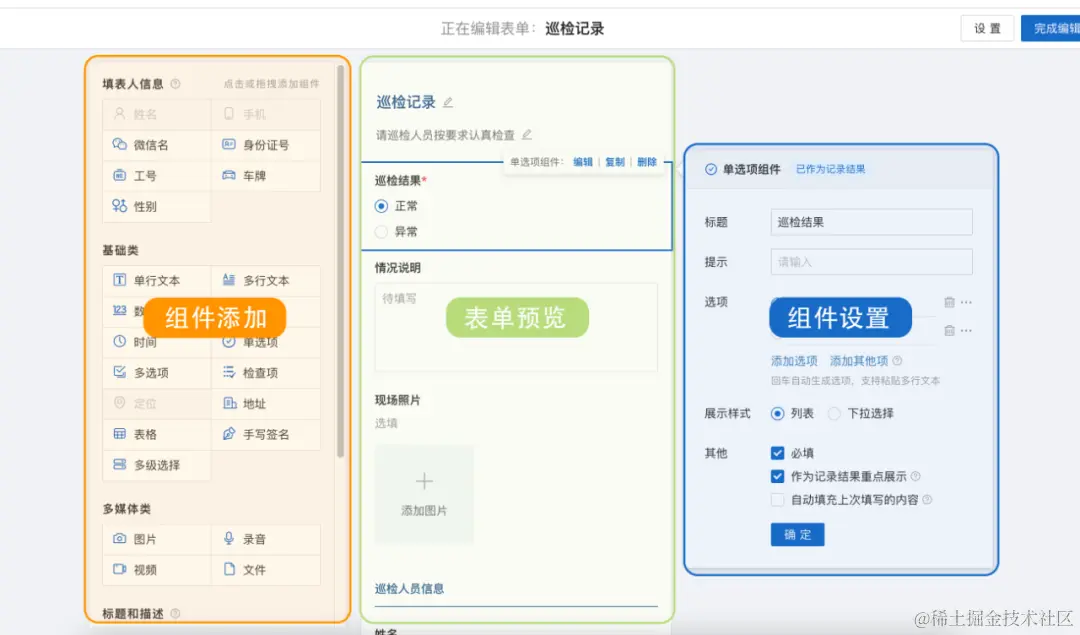Click 添加图片 upload box
The height and width of the screenshot is (635, 1080).
click(424, 494)
